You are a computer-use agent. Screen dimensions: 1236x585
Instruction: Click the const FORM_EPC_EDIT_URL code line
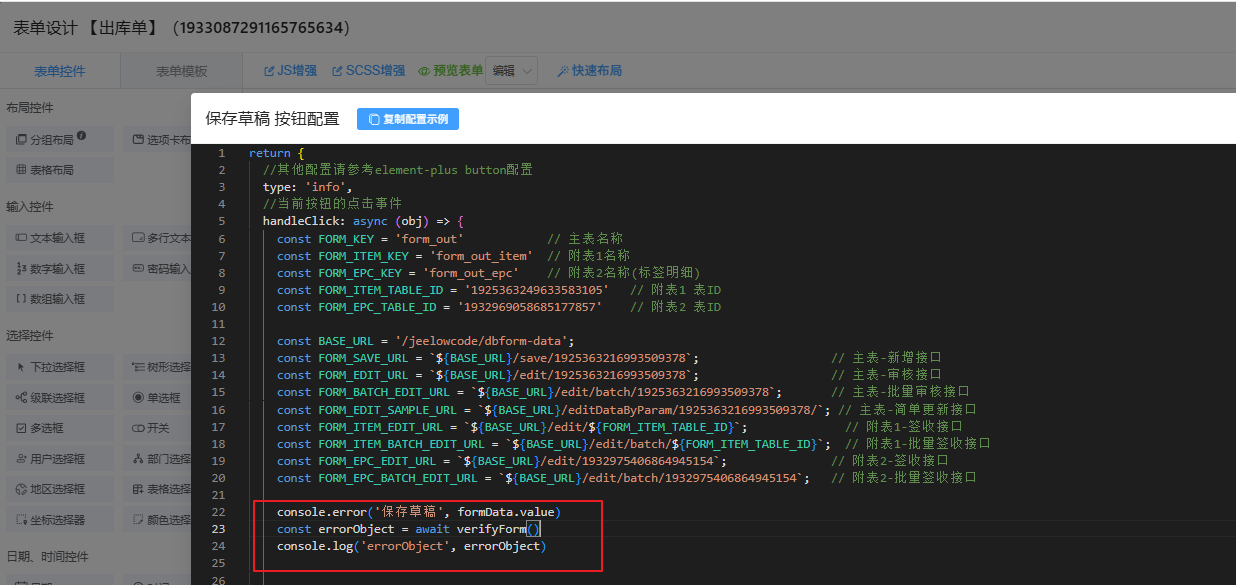[613, 461]
